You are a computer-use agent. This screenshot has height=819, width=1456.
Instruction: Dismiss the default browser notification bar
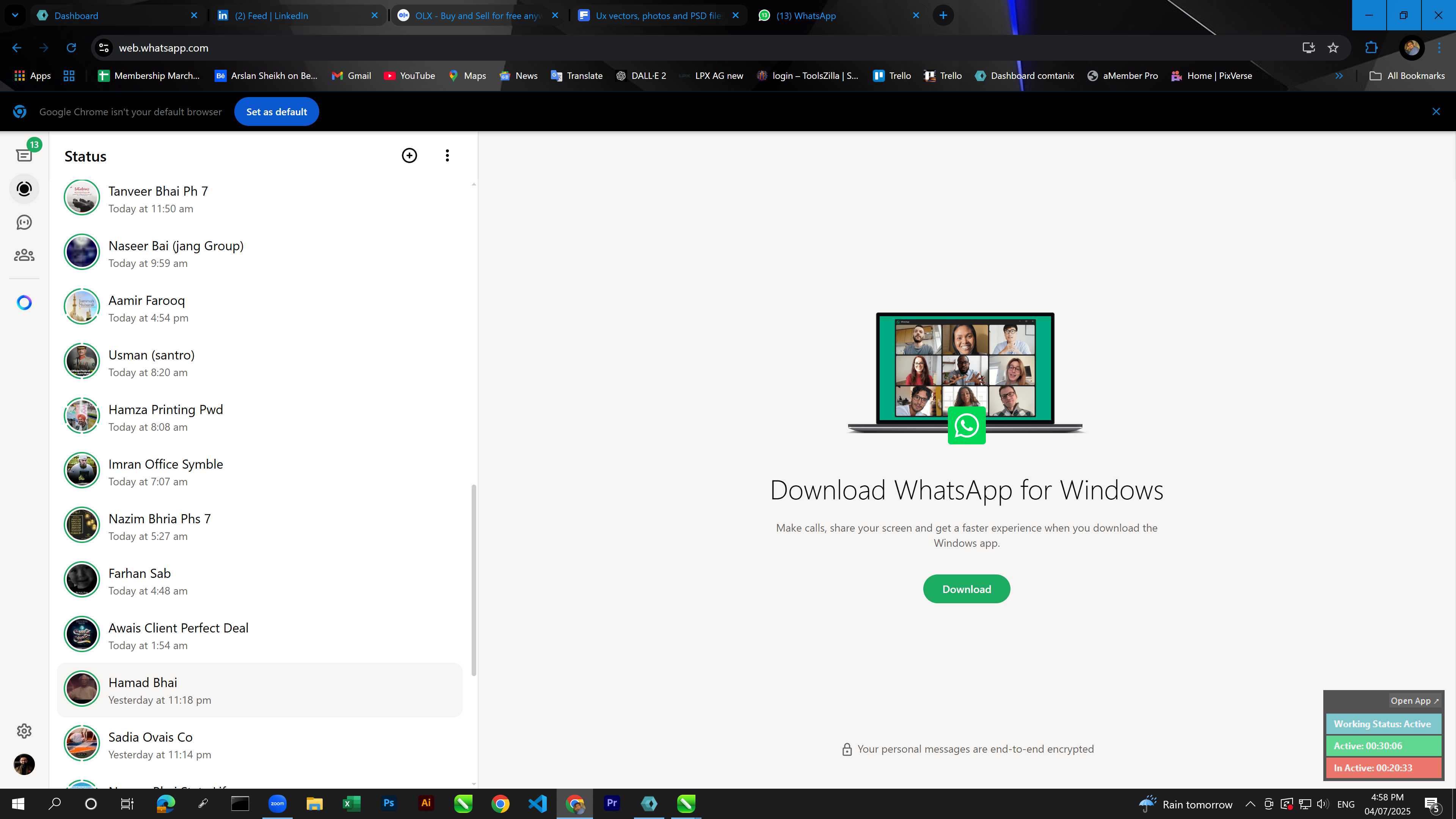click(1436, 111)
